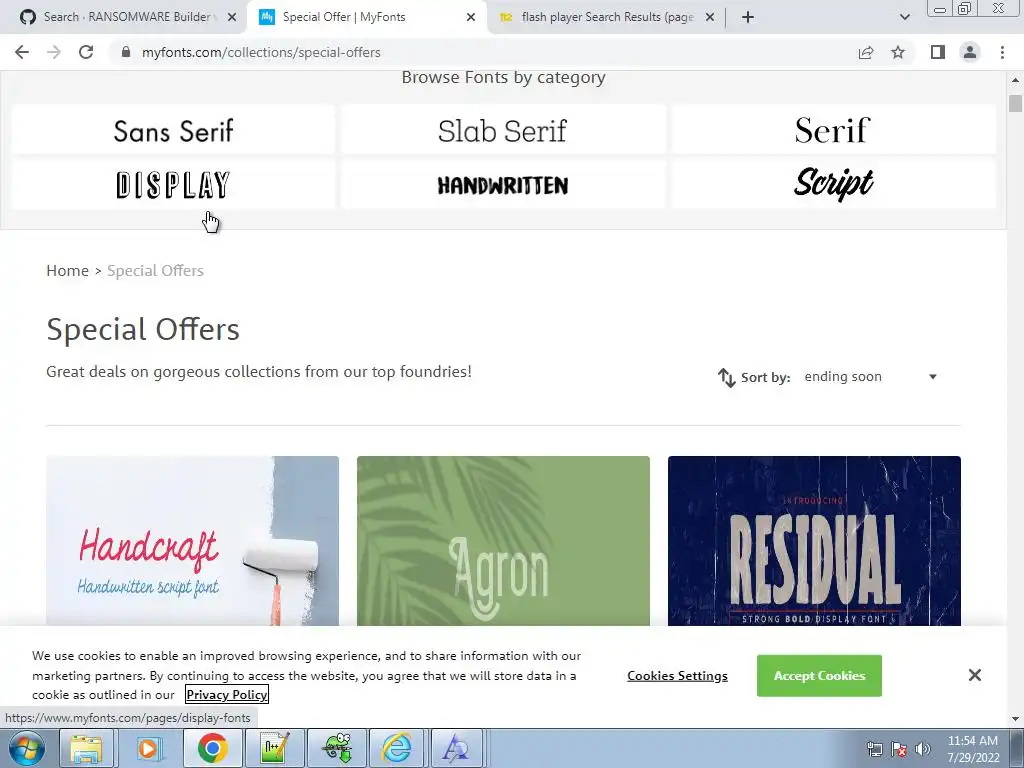Open the Handcraft font thumbnail

[193, 541]
